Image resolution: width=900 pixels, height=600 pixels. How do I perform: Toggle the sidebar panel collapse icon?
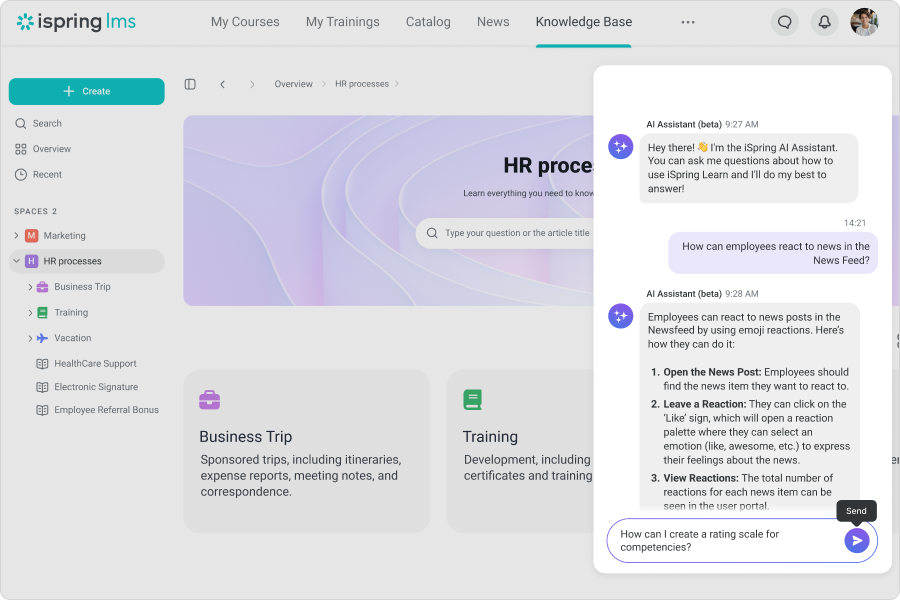point(190,84)
